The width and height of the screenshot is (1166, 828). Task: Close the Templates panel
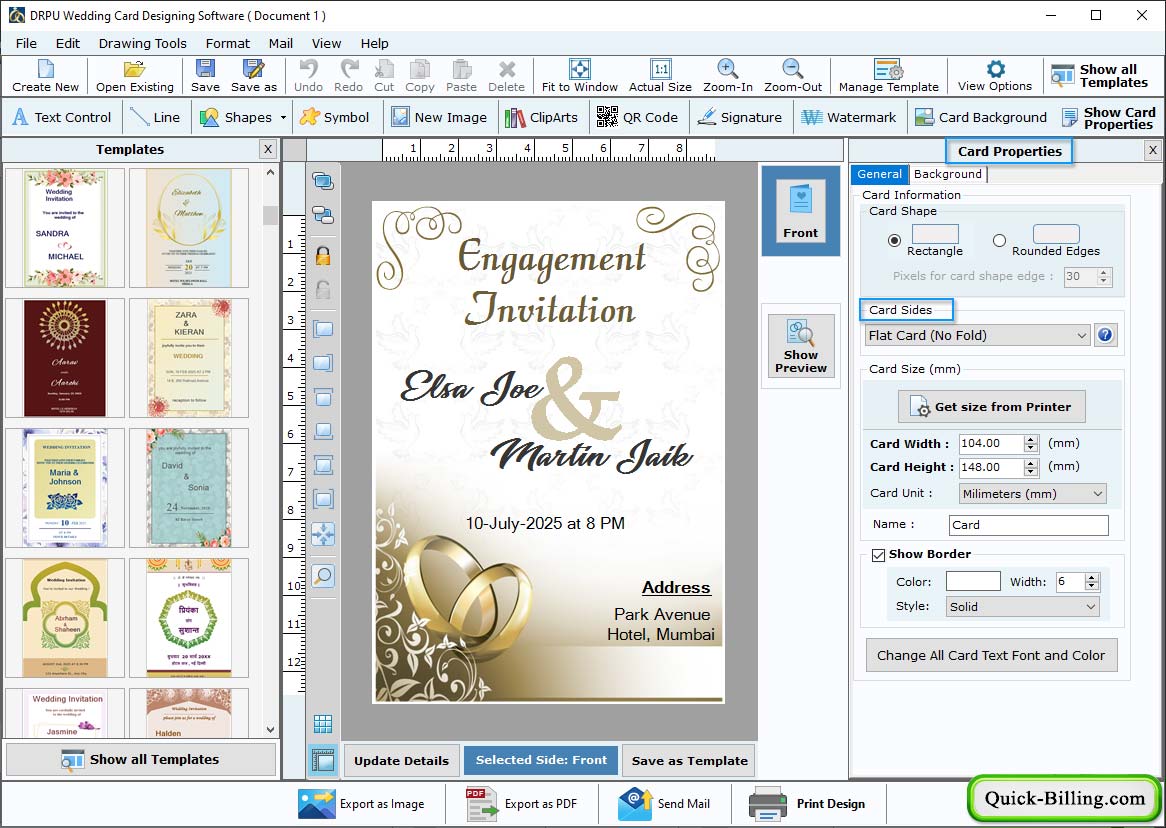pos(268,149)
